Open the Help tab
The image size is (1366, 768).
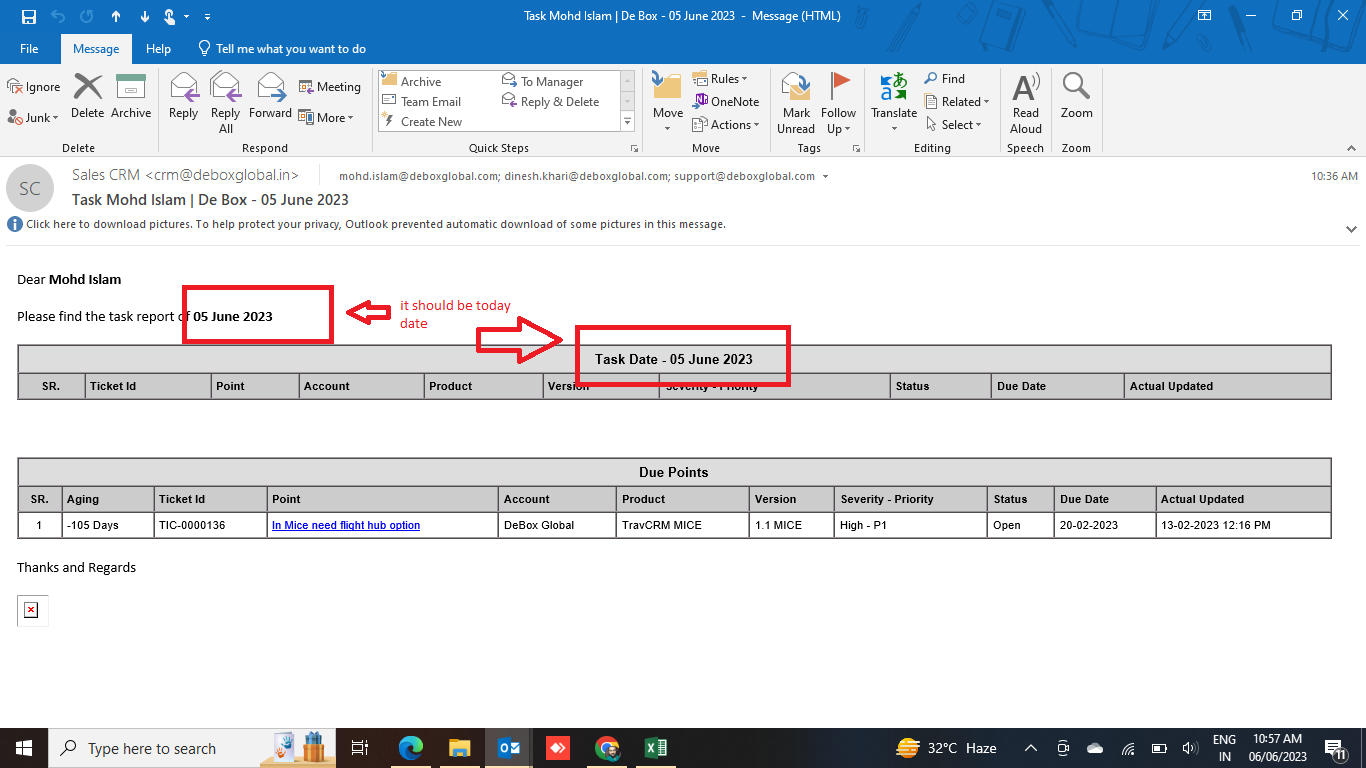coord(158,48)
